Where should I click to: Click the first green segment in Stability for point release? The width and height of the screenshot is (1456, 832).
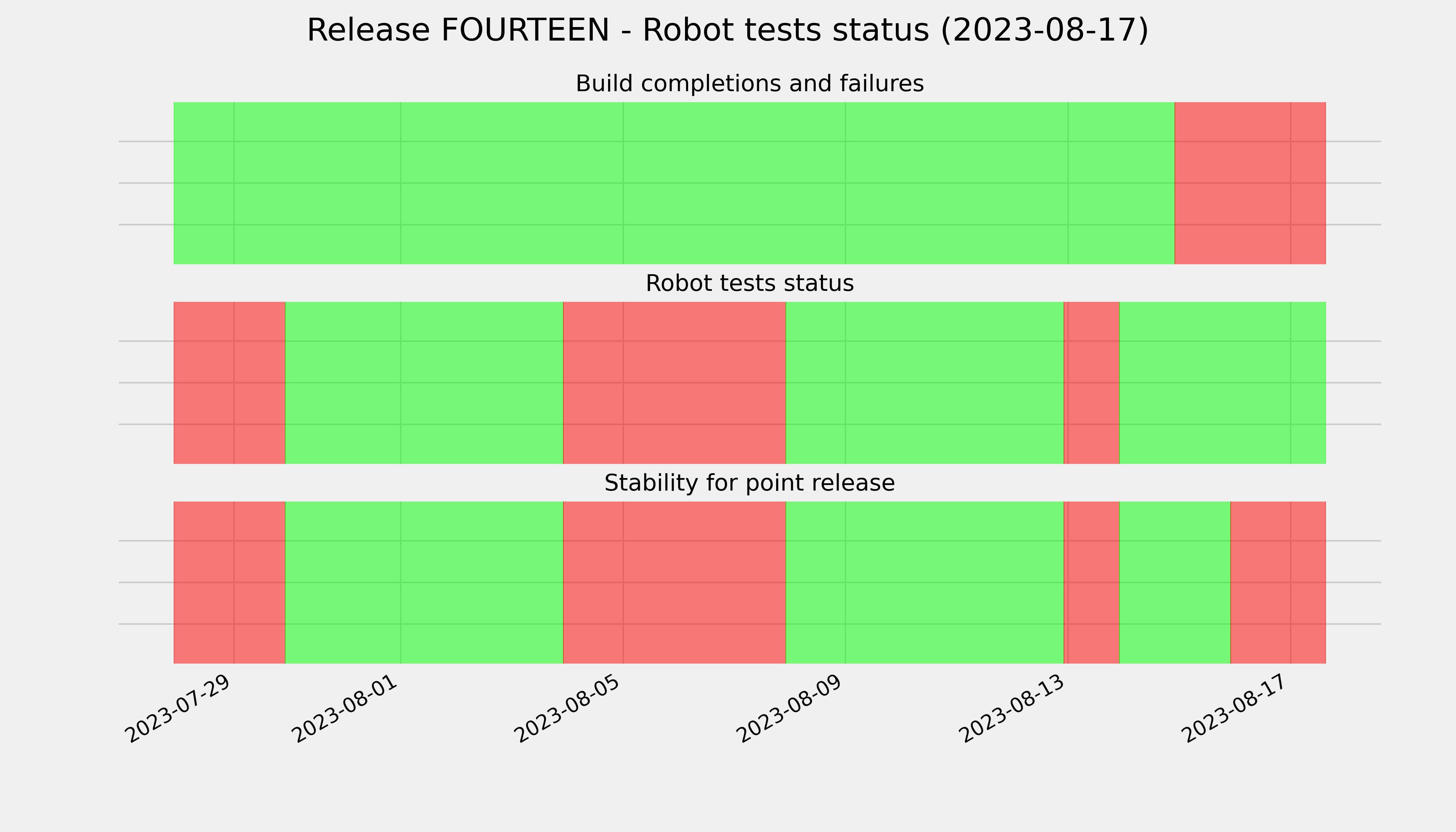(424, 582)
